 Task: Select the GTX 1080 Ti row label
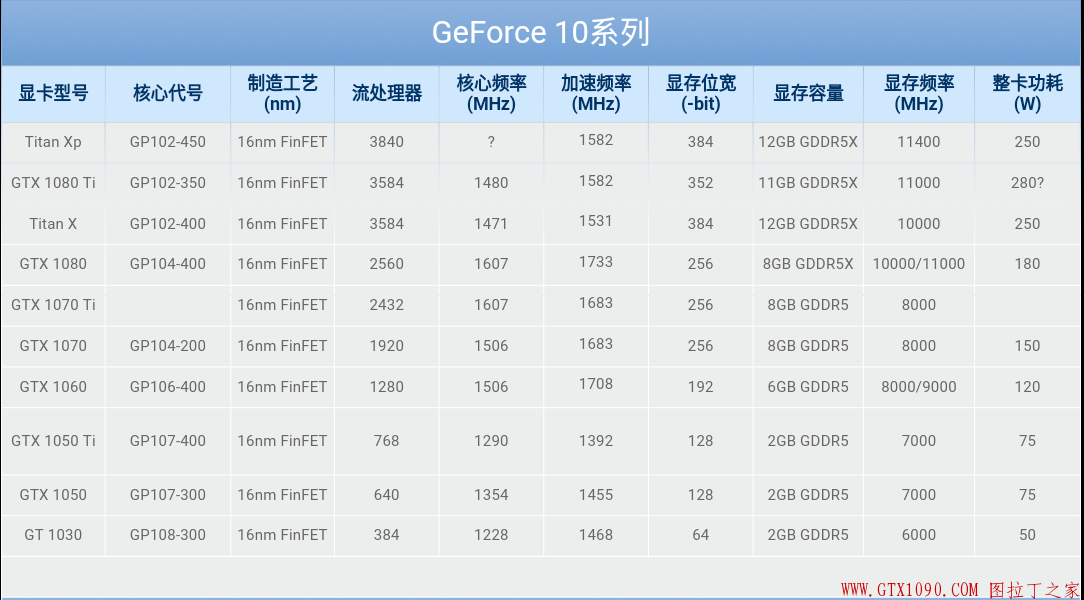(53, 183)
